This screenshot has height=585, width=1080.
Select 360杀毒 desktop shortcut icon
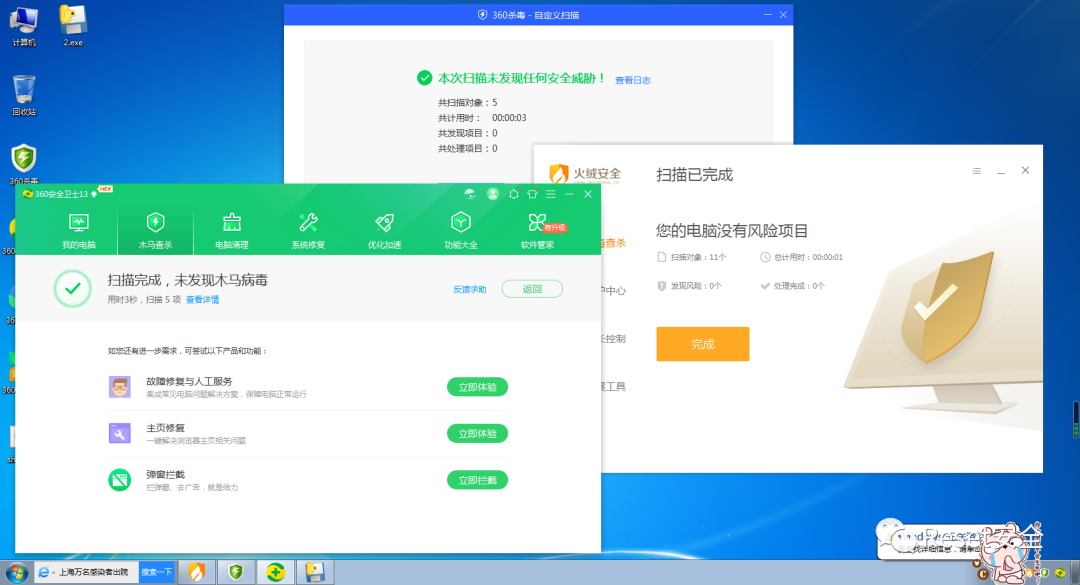click(24, 164)
